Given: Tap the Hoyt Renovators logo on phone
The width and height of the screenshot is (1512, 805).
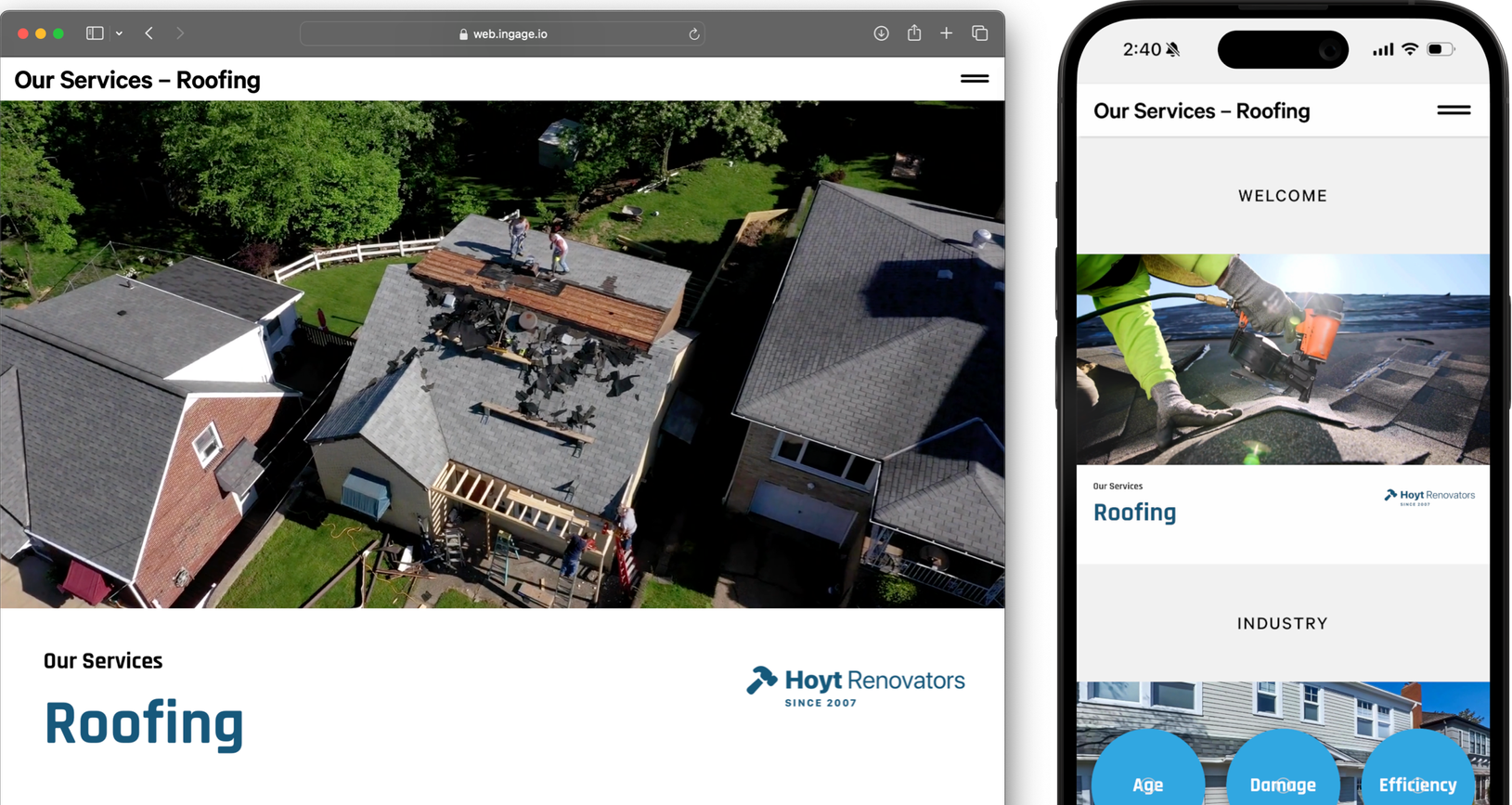Looking at the screenshot, I should click(x=1429, y=496).
